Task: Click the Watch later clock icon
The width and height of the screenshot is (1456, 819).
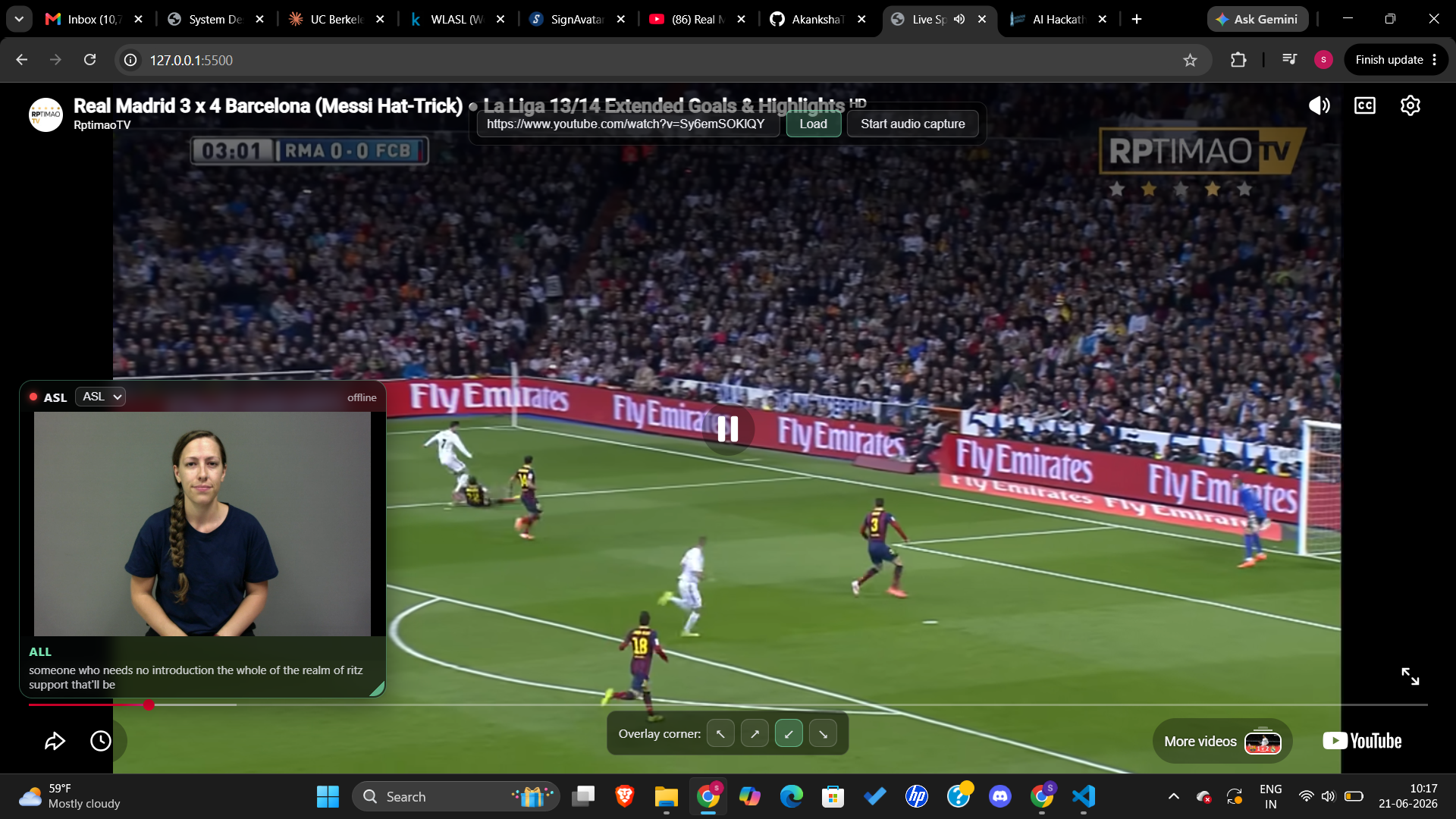Action: (101, 741)
